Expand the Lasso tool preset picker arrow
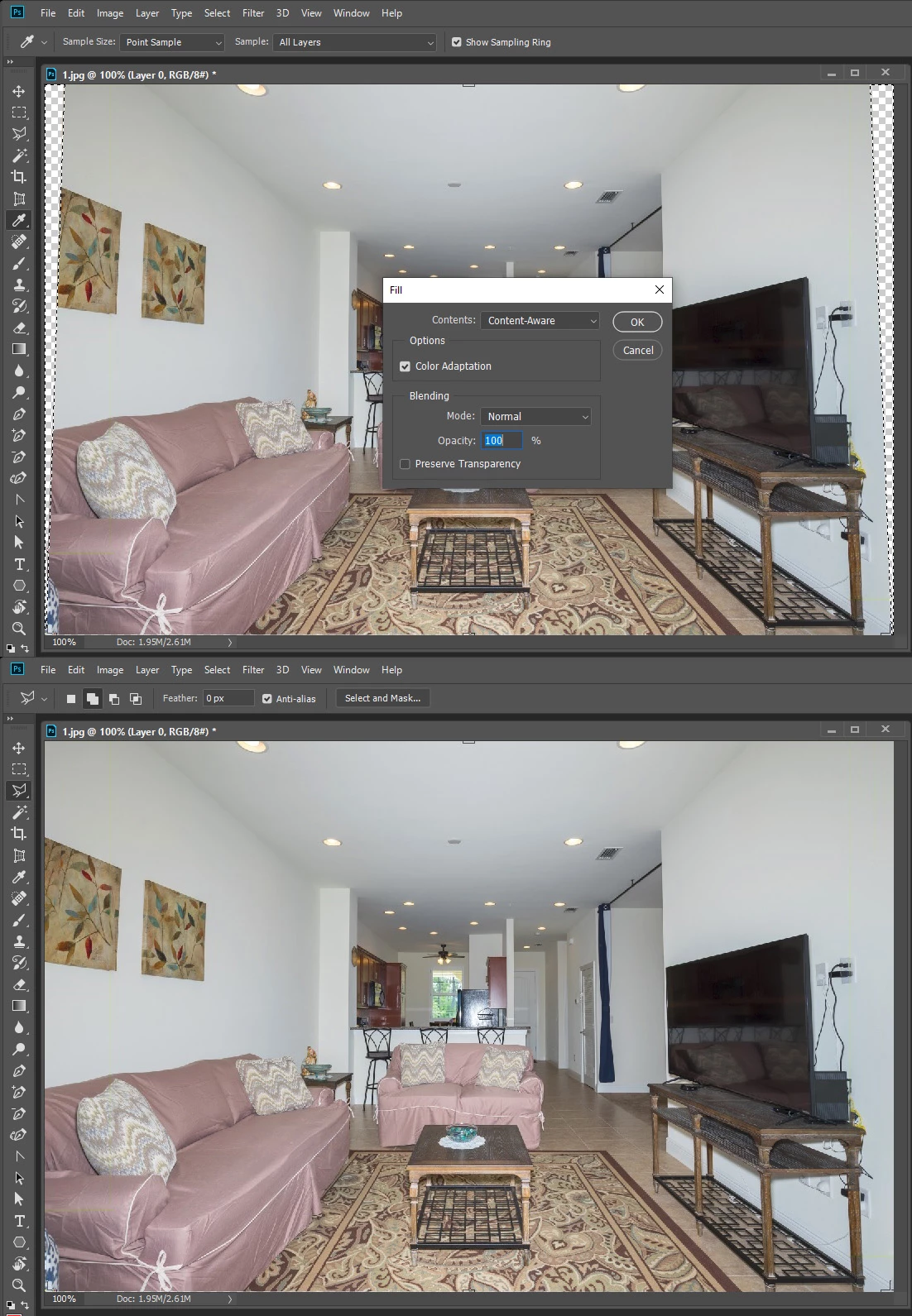Viewport: 912px width, 1316px height. point(44,699)
